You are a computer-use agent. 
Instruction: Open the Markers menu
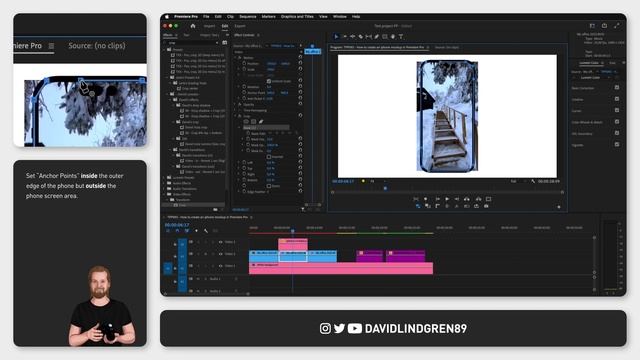click(x=269, y=17)
